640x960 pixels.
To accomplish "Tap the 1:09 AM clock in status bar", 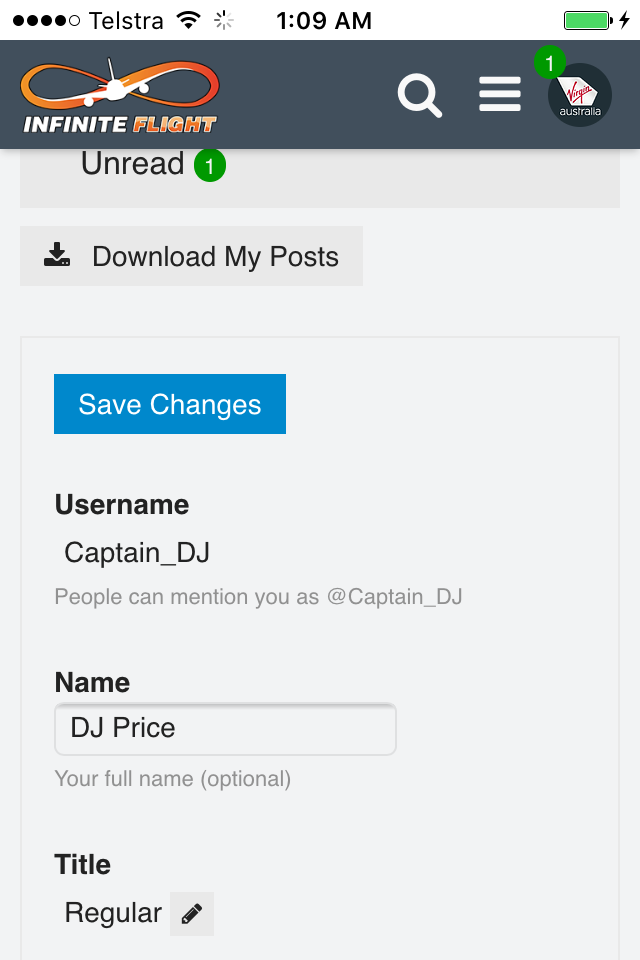I will (323, 20).
